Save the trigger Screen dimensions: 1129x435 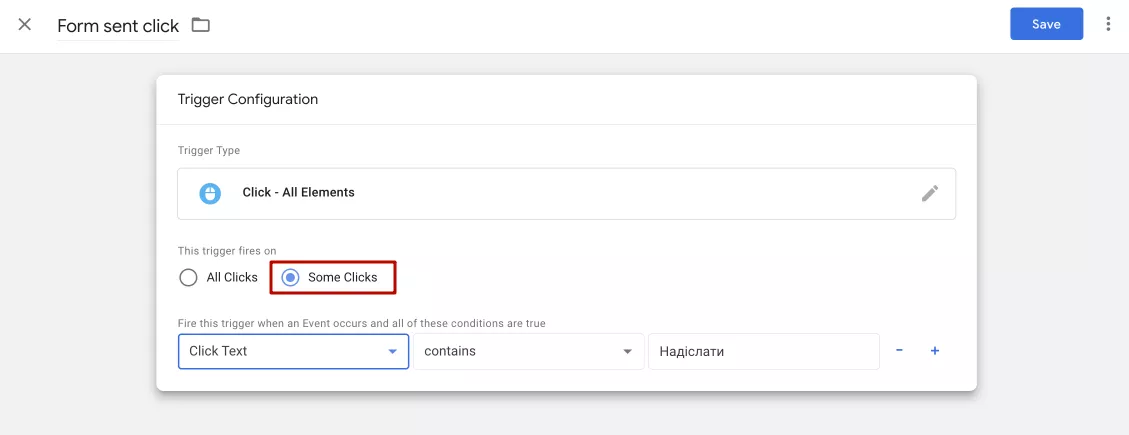click(x=1046, y=24)
